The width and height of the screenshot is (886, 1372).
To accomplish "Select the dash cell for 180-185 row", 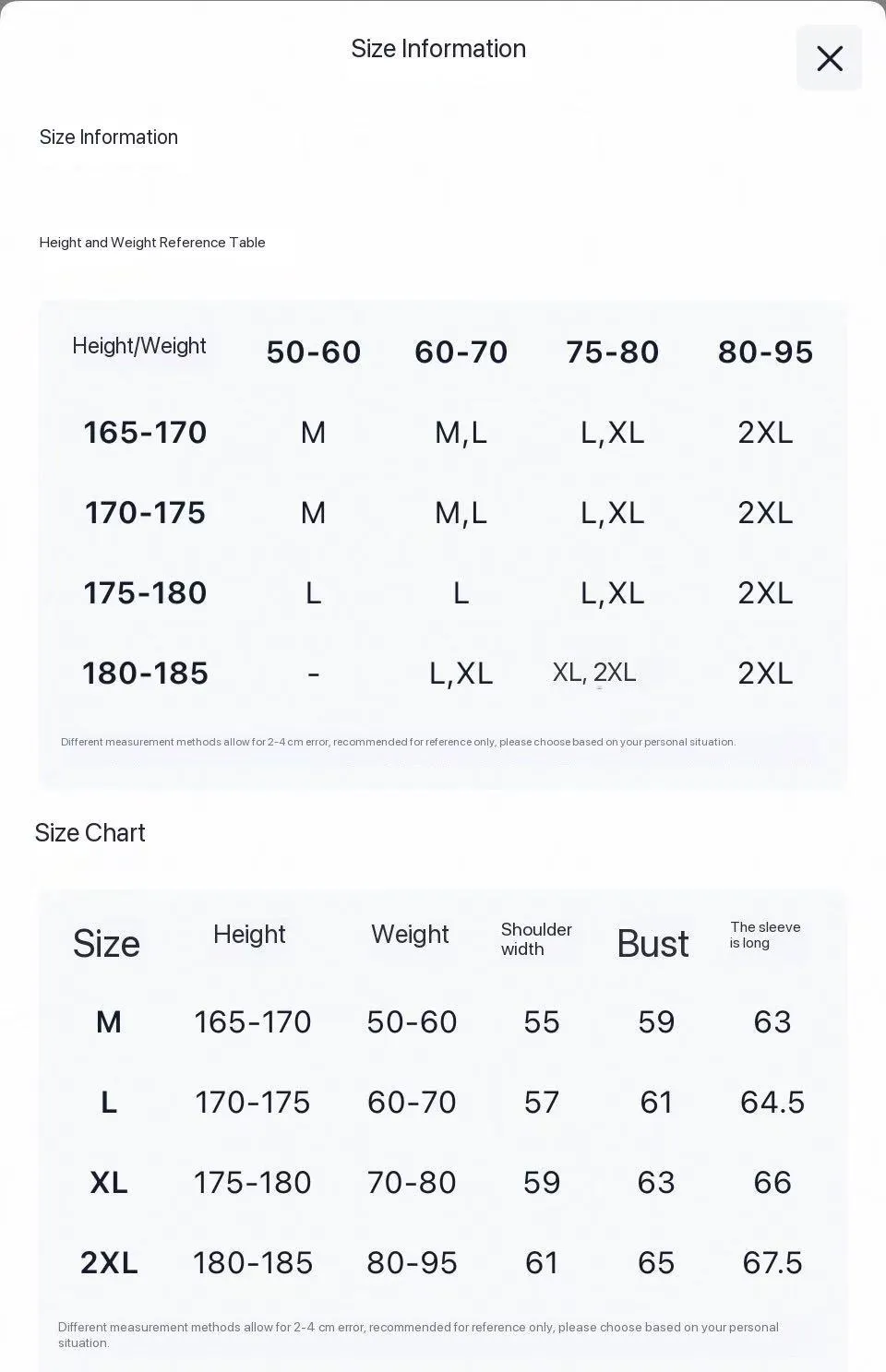I will (314, 673).
